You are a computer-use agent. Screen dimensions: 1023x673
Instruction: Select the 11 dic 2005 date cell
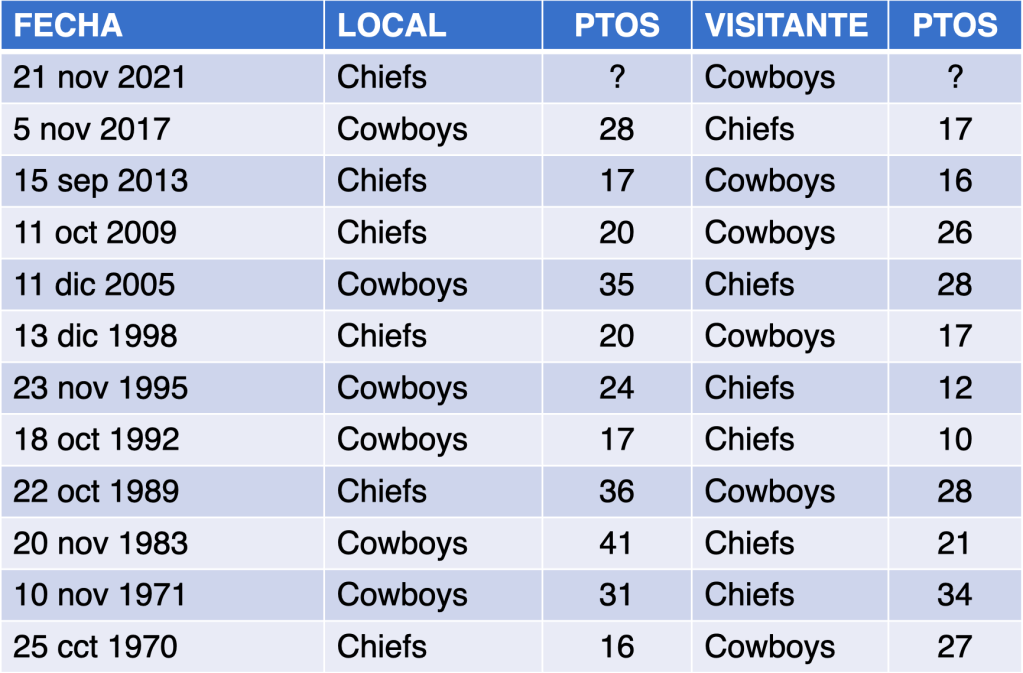pyautogui.click(x=94, y=285)
